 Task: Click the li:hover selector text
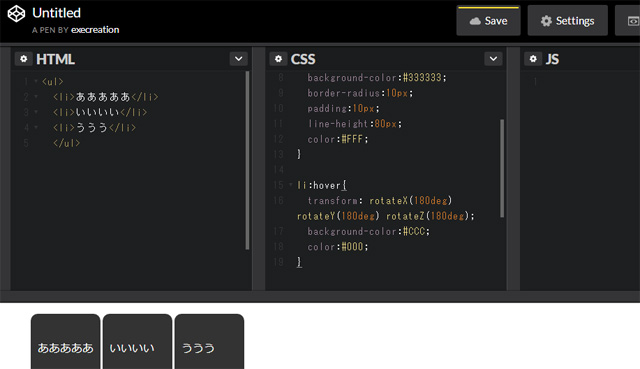[x=322, y=185]
